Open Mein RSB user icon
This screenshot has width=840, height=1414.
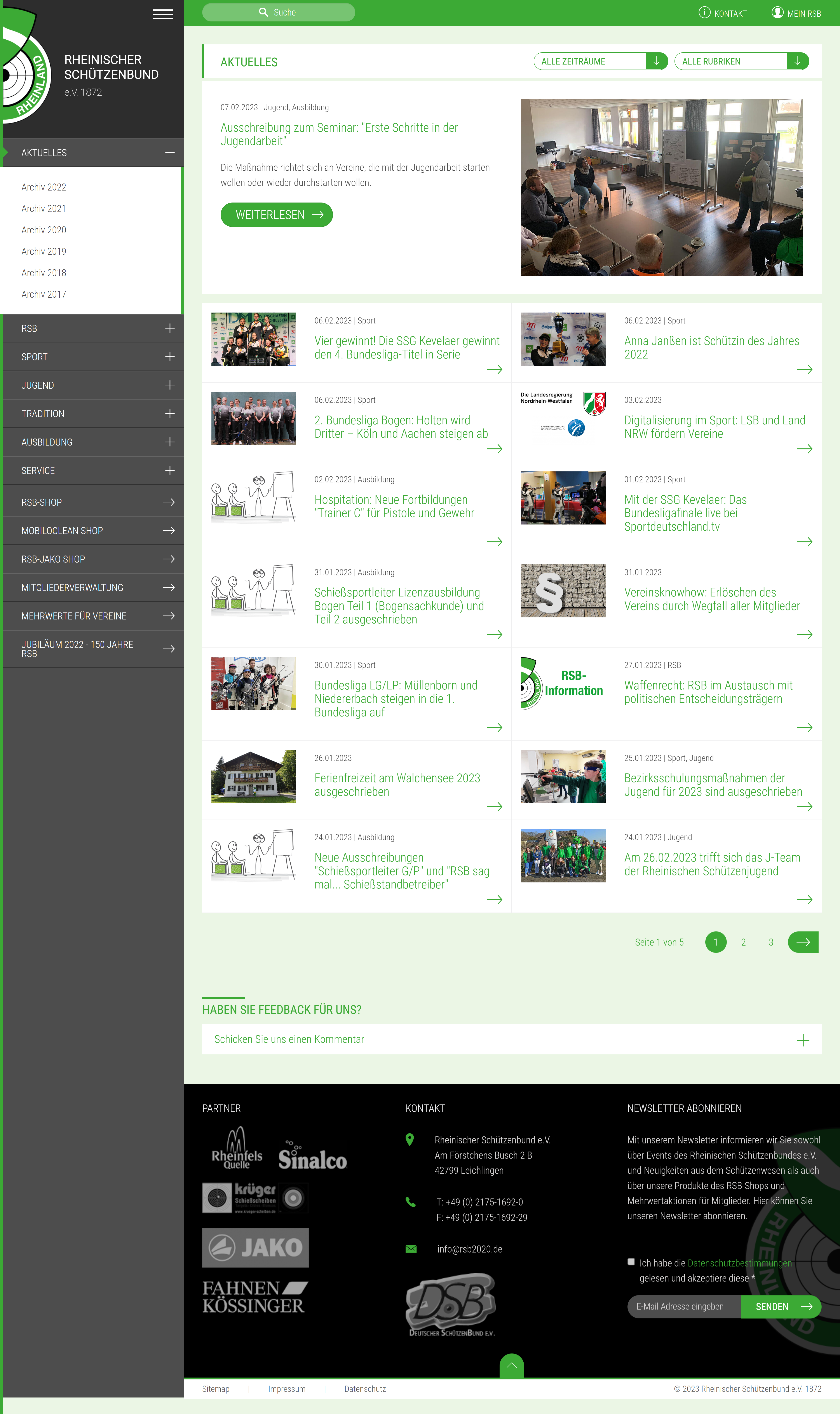tap(777, 12)
